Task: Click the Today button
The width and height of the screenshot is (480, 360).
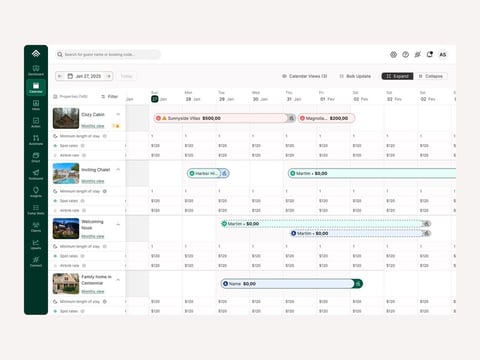Action: [126, 76]
